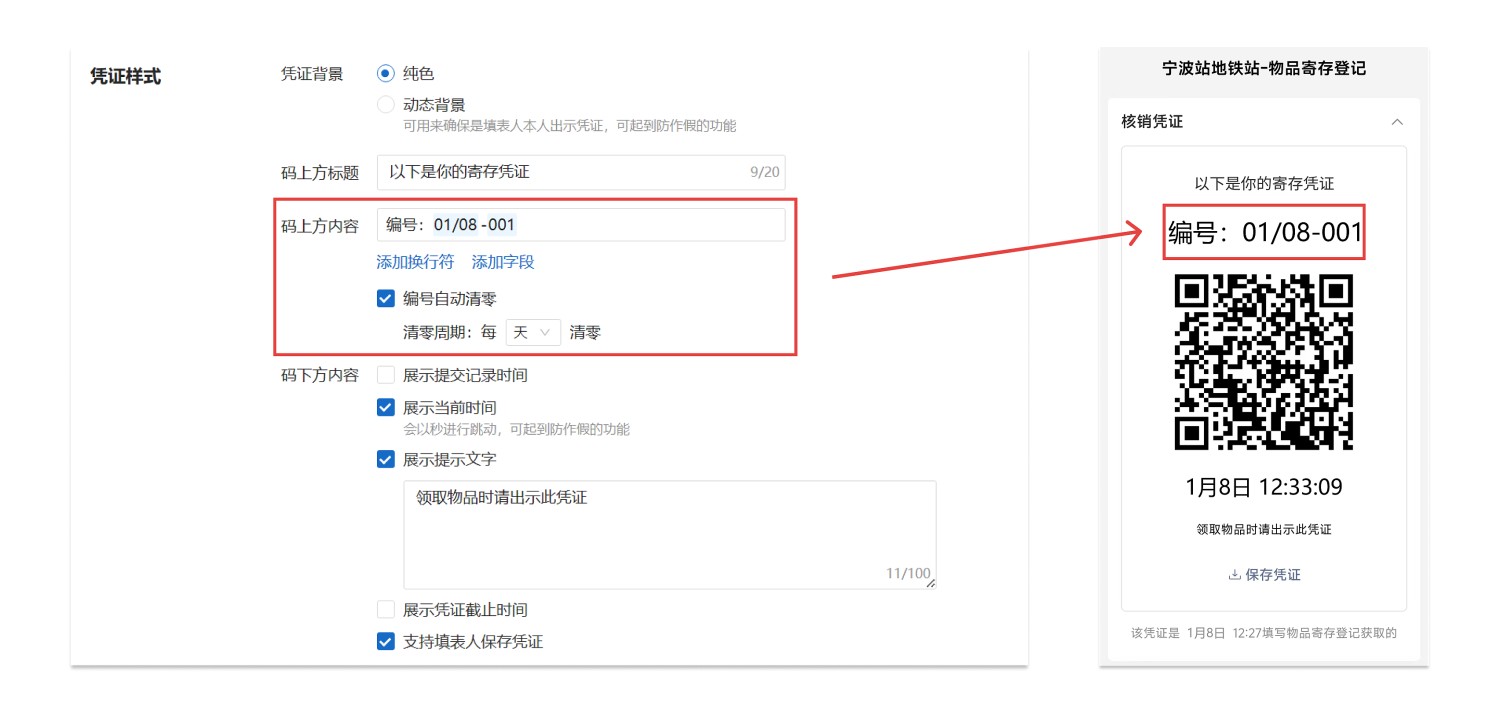Click the resize grip of the hint textarea
The height and width of the screenshot is (712, 1500).
tap(931, 583)
